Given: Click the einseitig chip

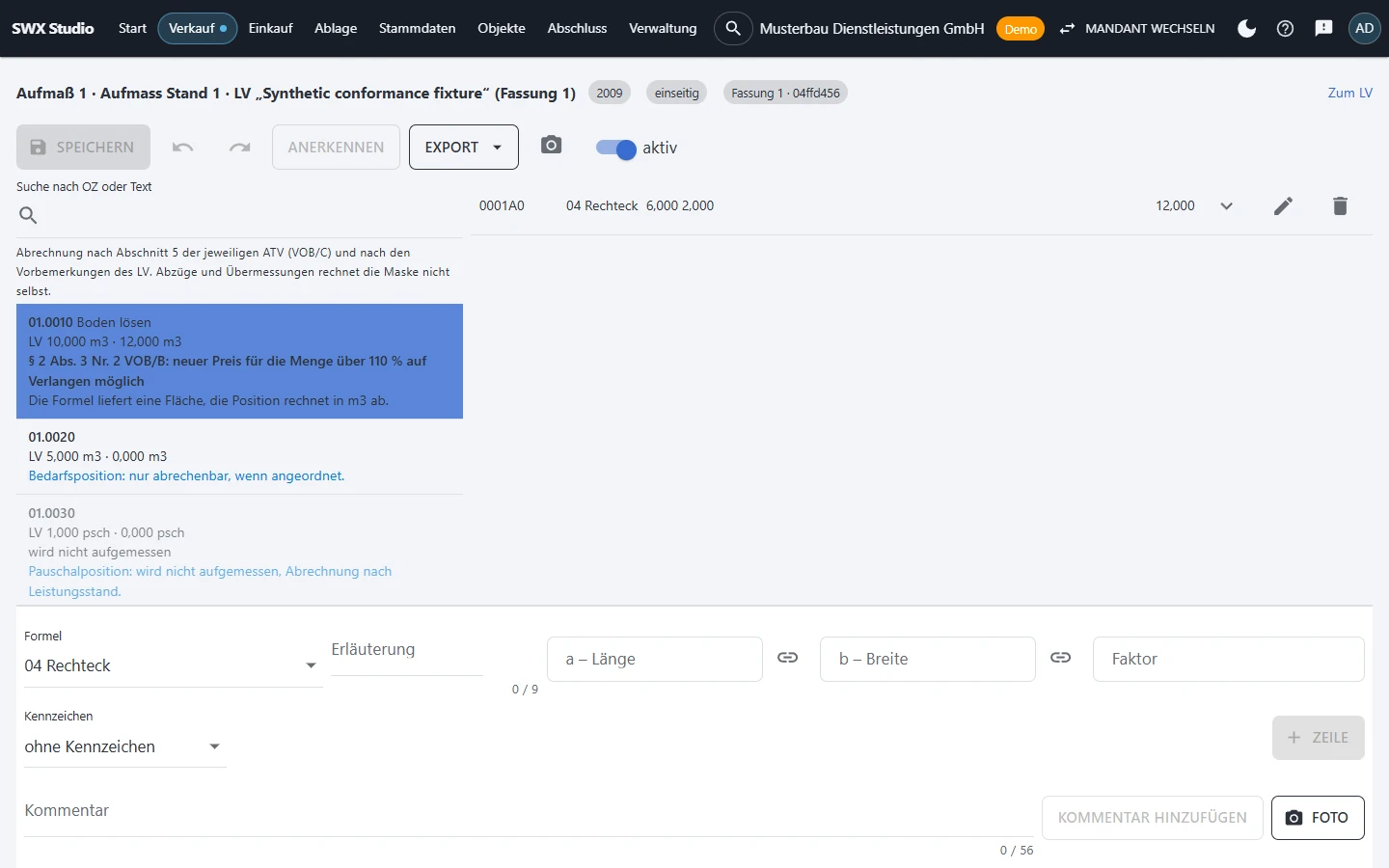Looking at the screenshot, I should coord(676,93).
